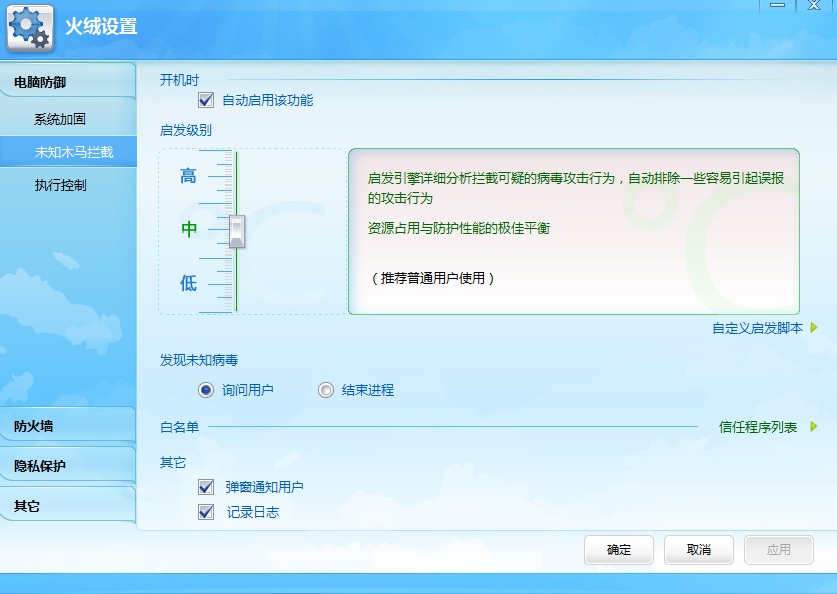The image size is (837, 594).
Task: Disable the 记录日志 checkbox
Action: [206, 512]
